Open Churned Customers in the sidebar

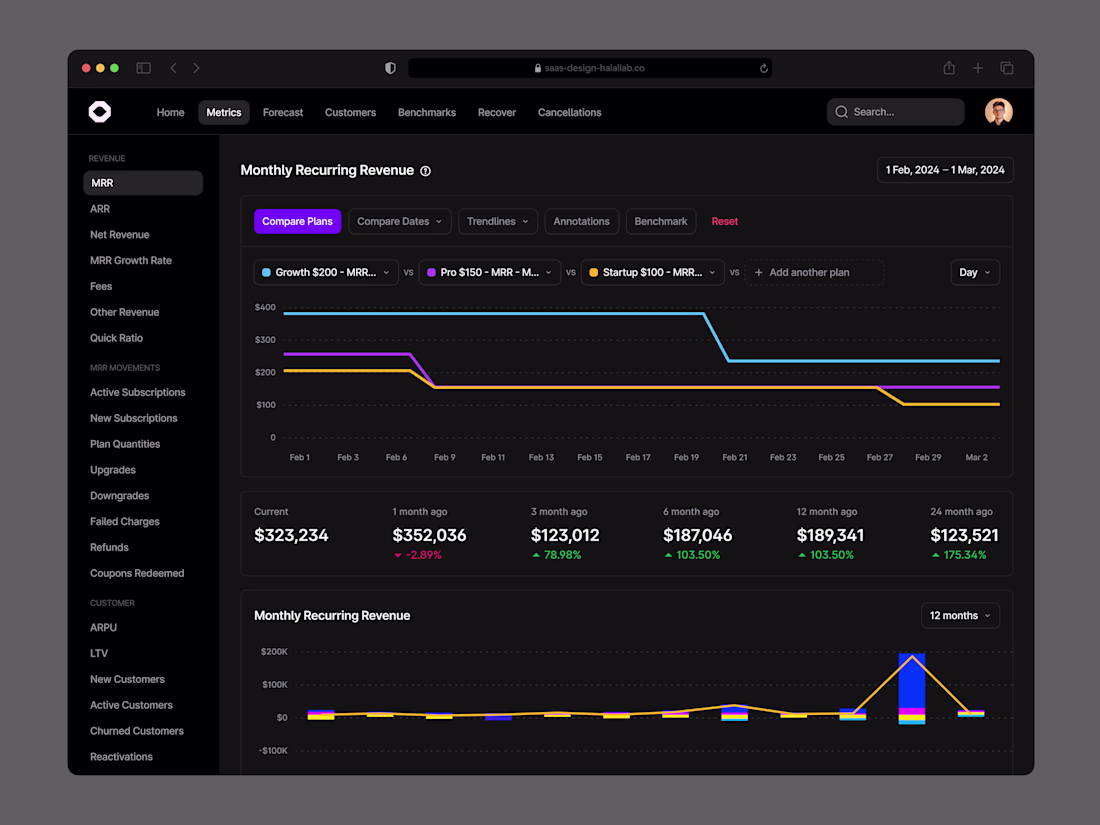tap(137, 731)
